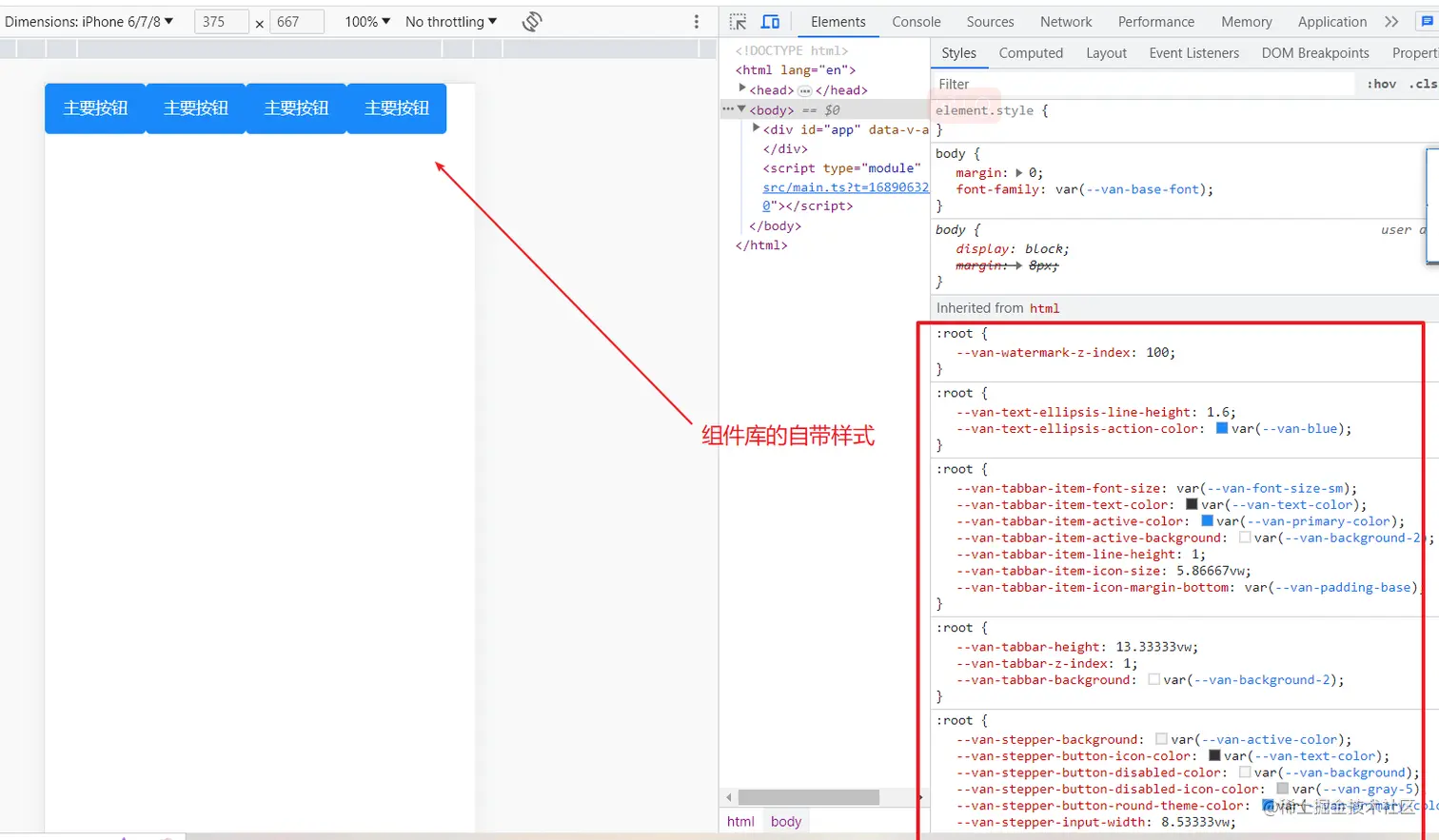Image resolution: width=1439 pixels, height=840 pixels.
Task: Toggle the .cls element classes button
Action: coord(1423,84)
